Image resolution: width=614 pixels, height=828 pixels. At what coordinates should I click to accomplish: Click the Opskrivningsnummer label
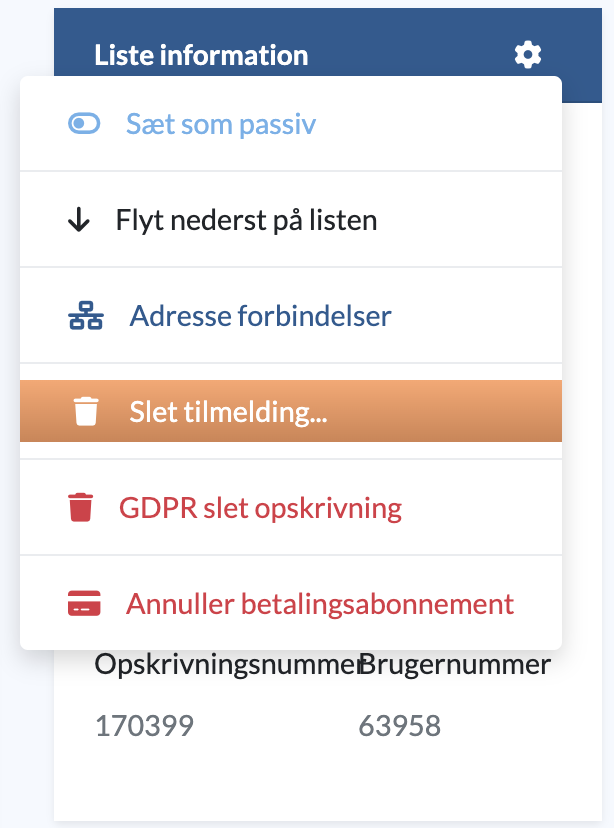227,664
